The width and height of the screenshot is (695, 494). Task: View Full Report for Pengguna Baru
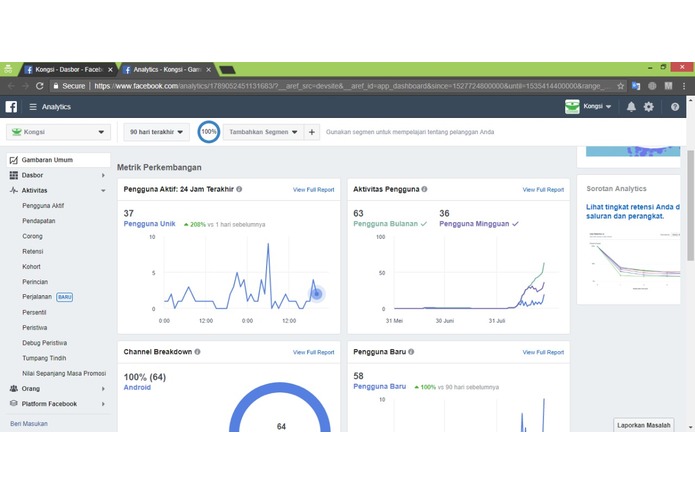543,352
